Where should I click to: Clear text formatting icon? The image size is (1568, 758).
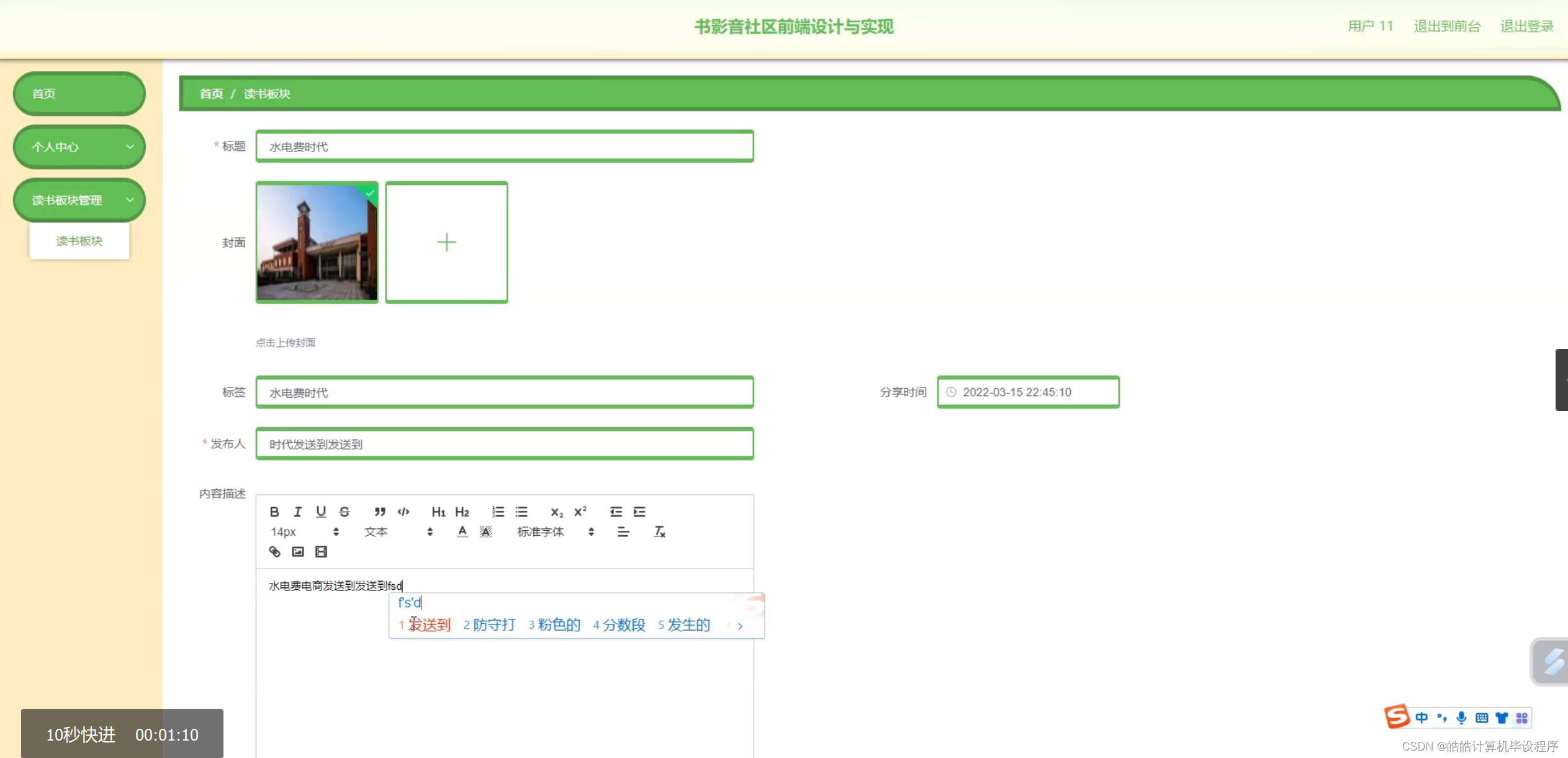[659, 531]
